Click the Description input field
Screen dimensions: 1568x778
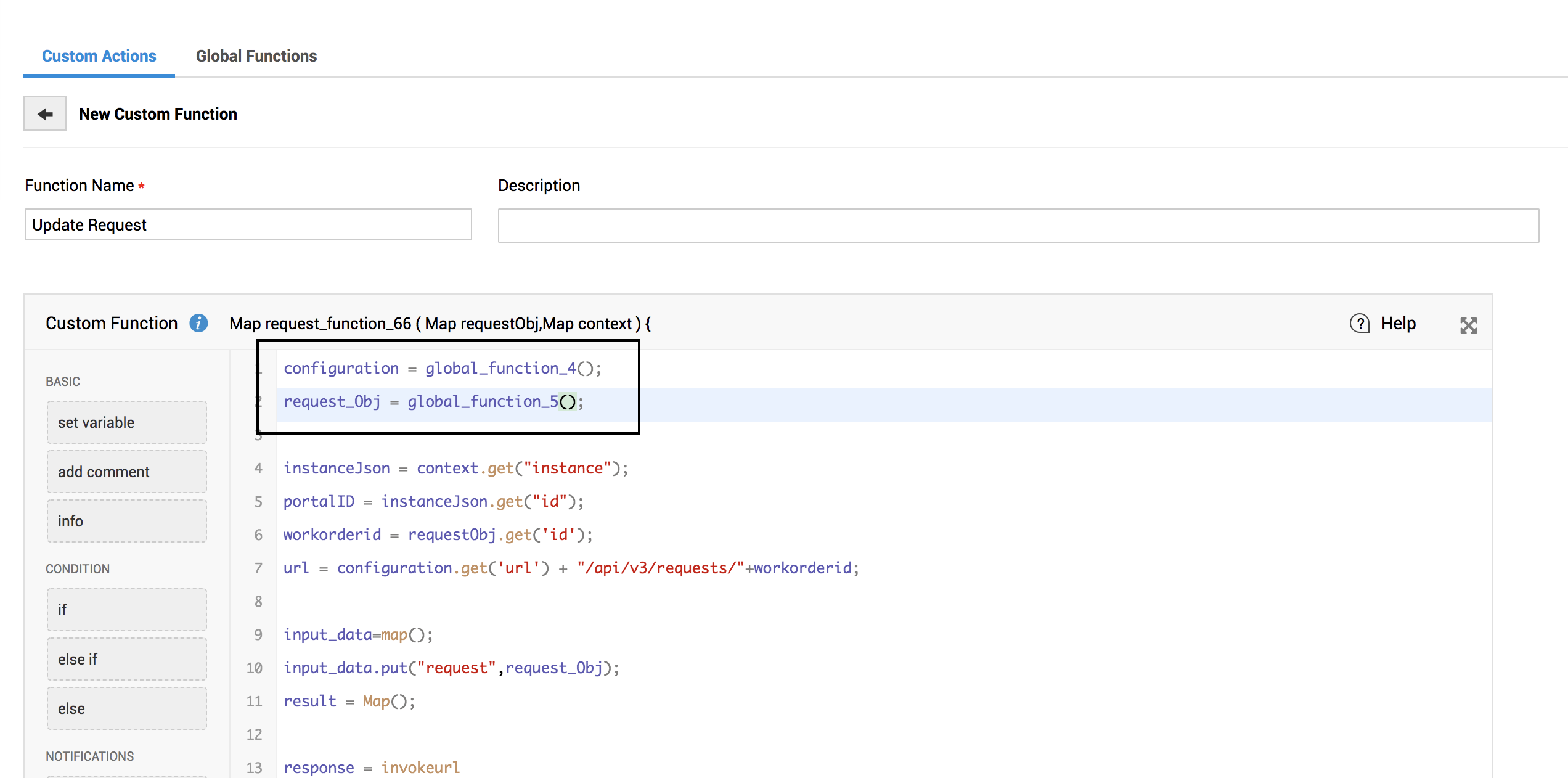pyautogui.click(x=1018, y=226)
